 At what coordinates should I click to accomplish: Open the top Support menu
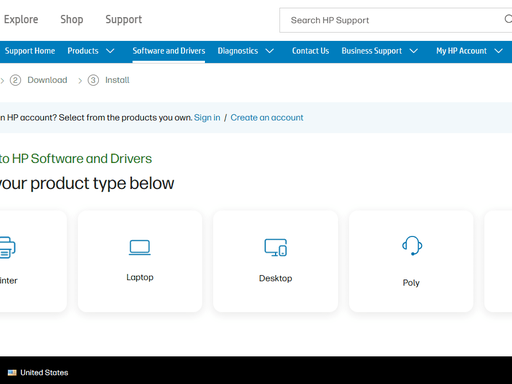point(124,19)
